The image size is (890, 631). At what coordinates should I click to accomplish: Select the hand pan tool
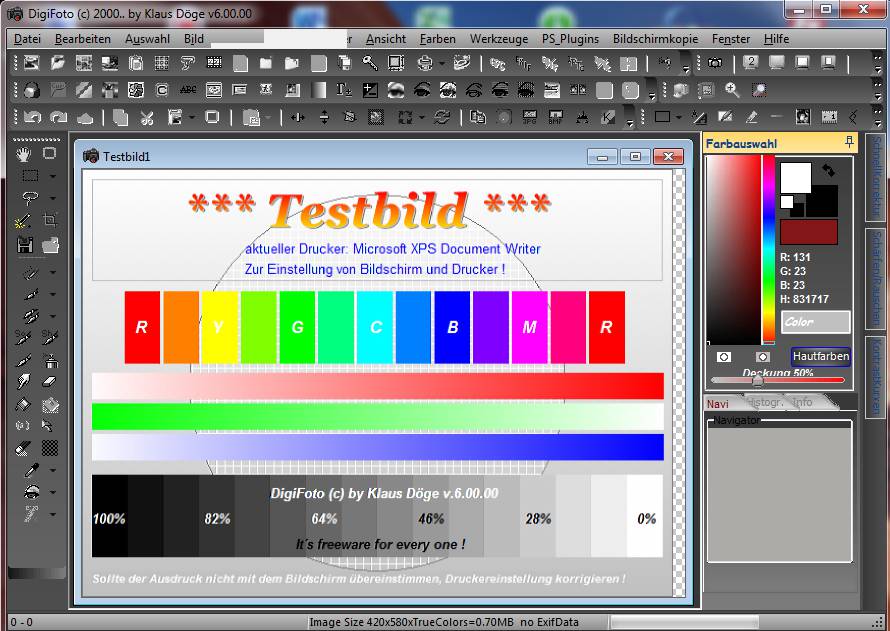pos(25,153)
